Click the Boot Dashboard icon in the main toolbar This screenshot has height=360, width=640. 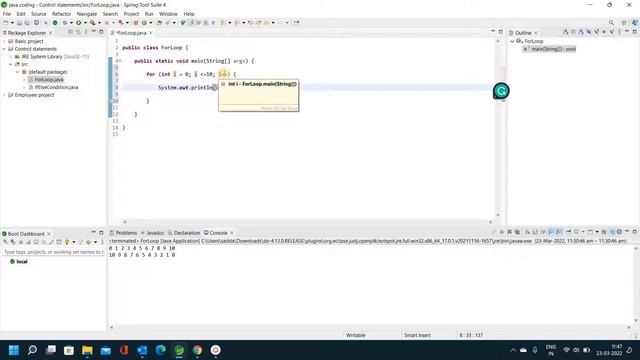(55, 23)
